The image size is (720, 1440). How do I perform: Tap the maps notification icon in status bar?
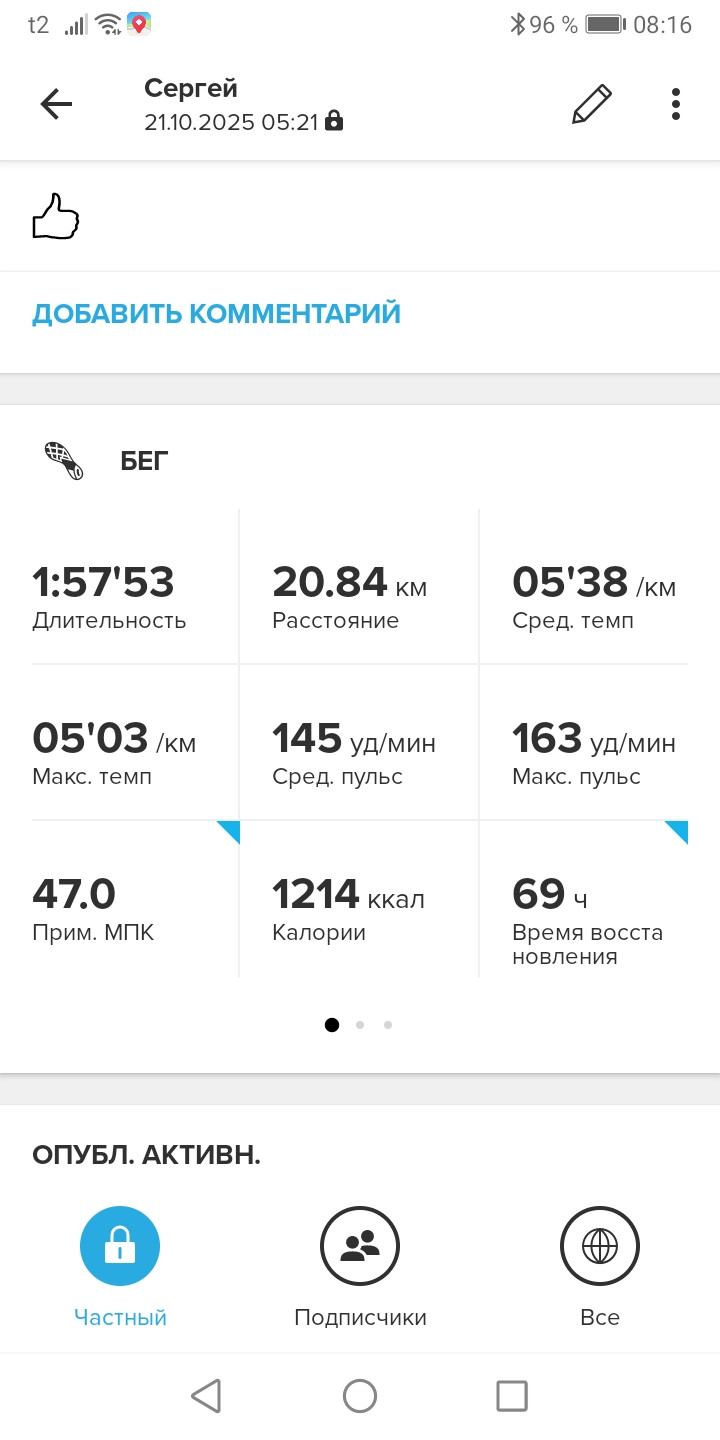coord(139,24)
